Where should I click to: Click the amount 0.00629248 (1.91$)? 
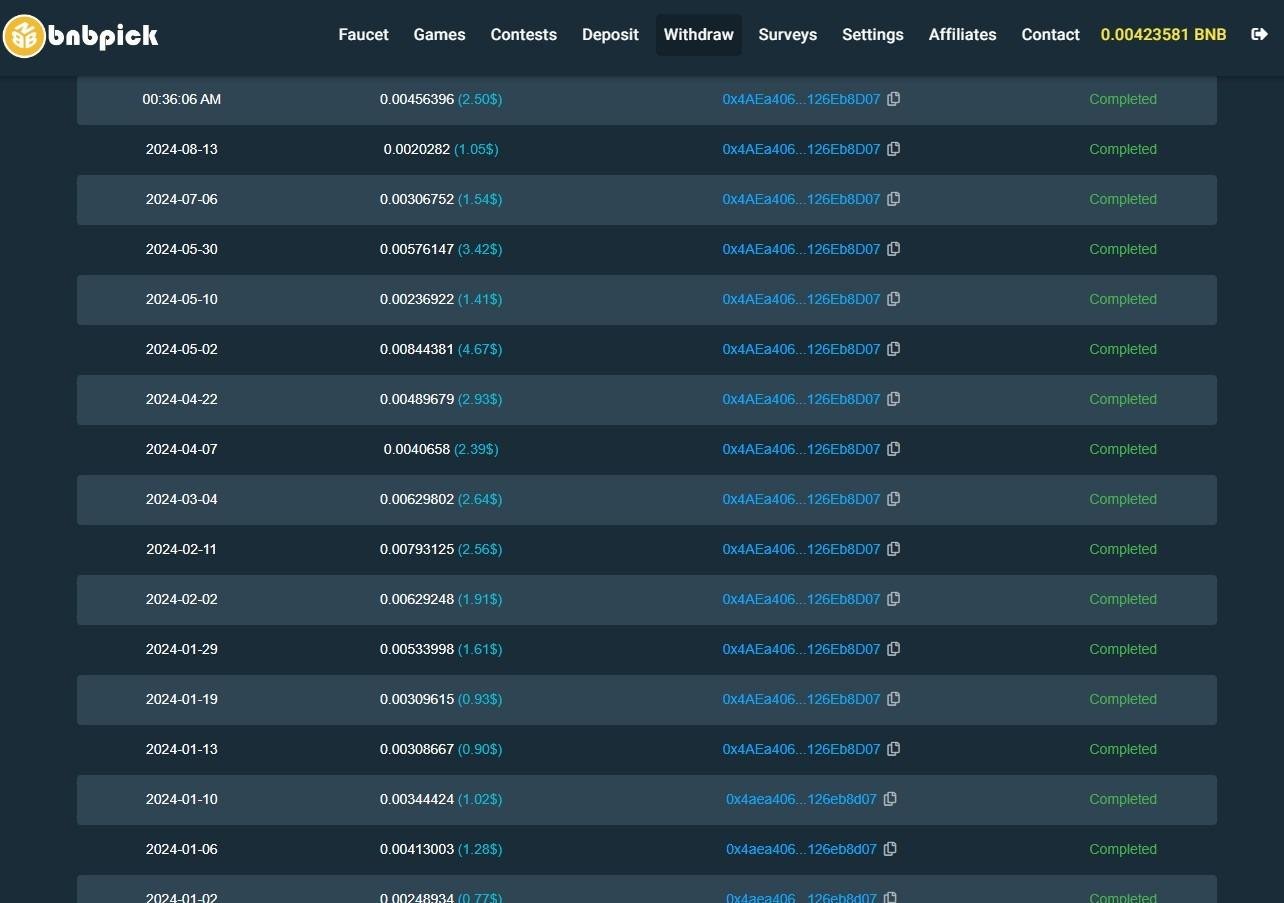(441, 599)
